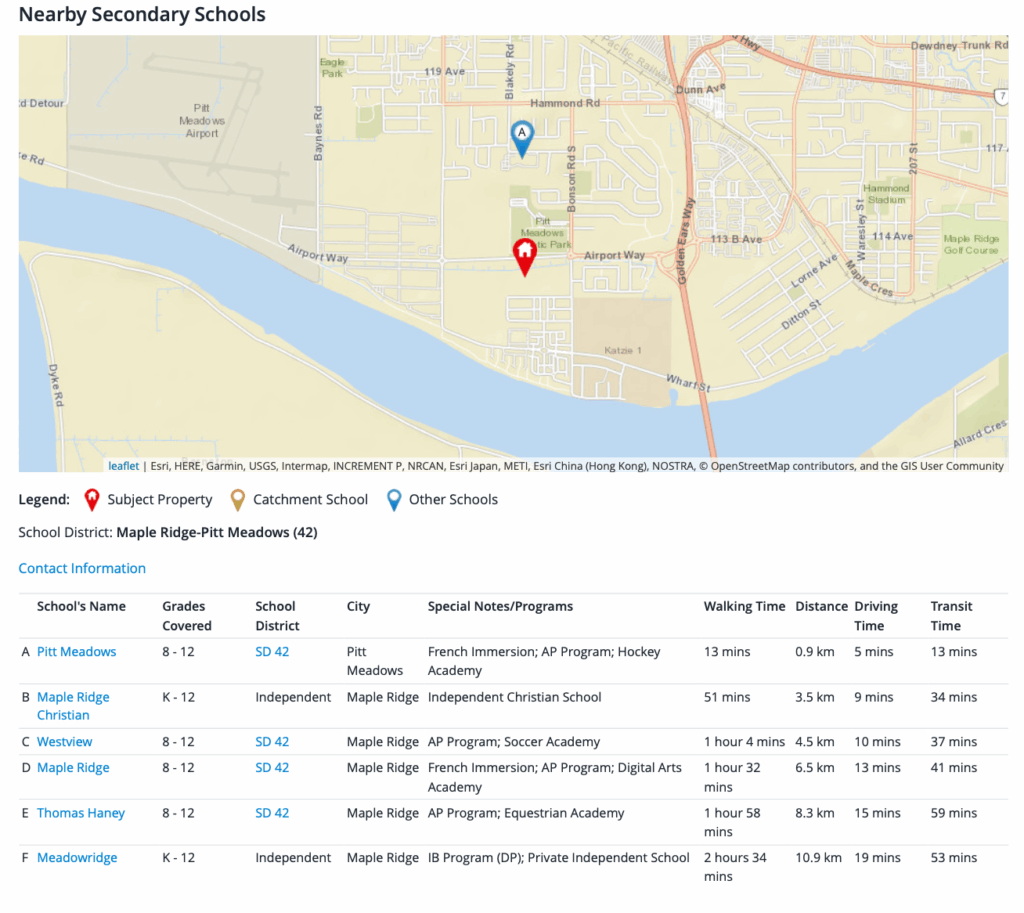The height and width of the screenshot is (913, 1024).
Task: Click the Highway 7 shield on the map
Action: [1001, 96]
